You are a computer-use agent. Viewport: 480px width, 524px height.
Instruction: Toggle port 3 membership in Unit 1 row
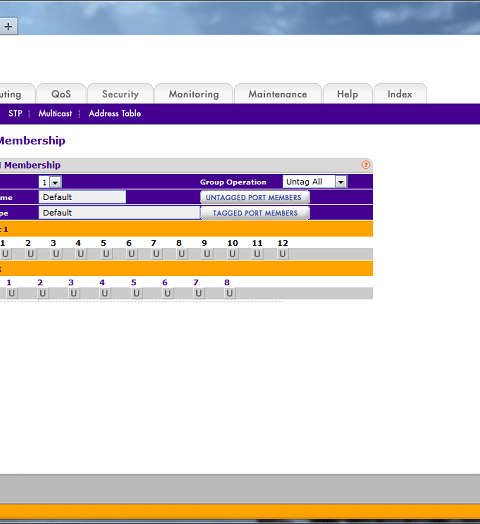coord(56,254)
